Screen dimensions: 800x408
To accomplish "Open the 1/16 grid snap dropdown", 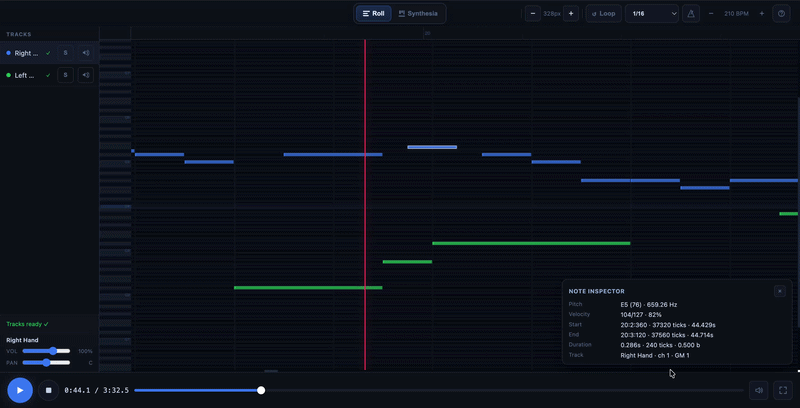I will (652, 14).
